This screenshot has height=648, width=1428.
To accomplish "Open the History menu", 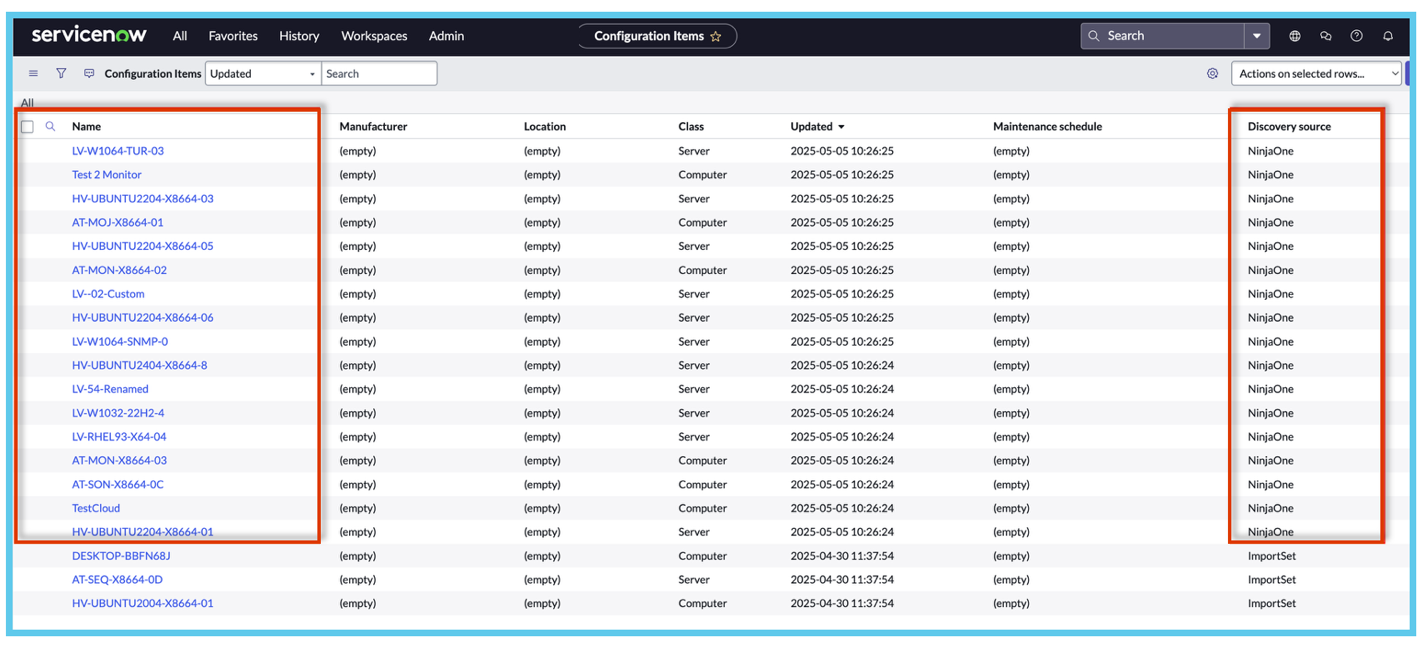I will point(299,36).
